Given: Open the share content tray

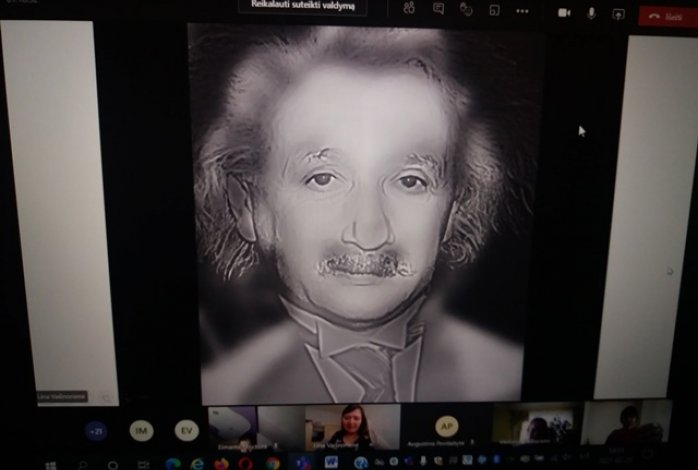Looking at the screenshot, I should click(618, 13).
